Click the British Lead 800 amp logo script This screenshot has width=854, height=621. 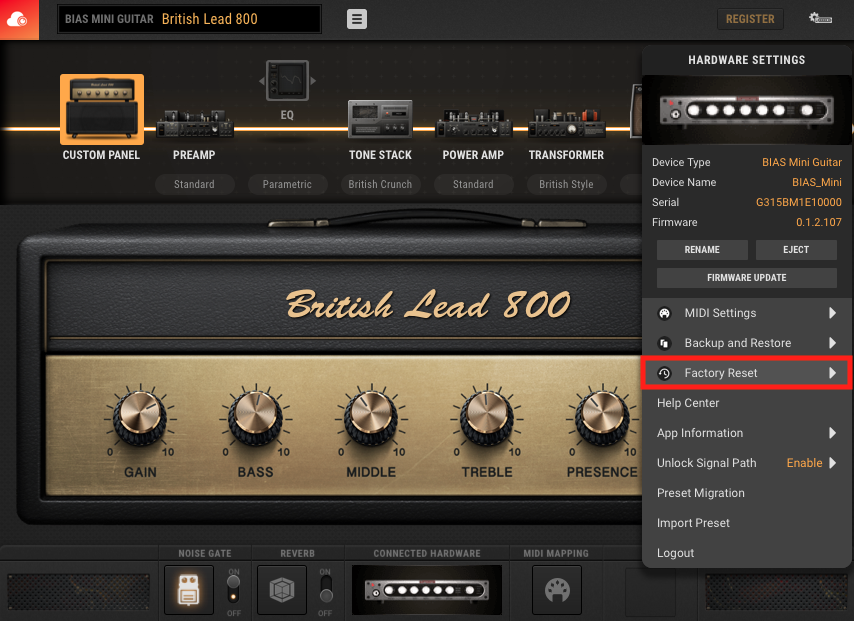click(x=428, y=304)
